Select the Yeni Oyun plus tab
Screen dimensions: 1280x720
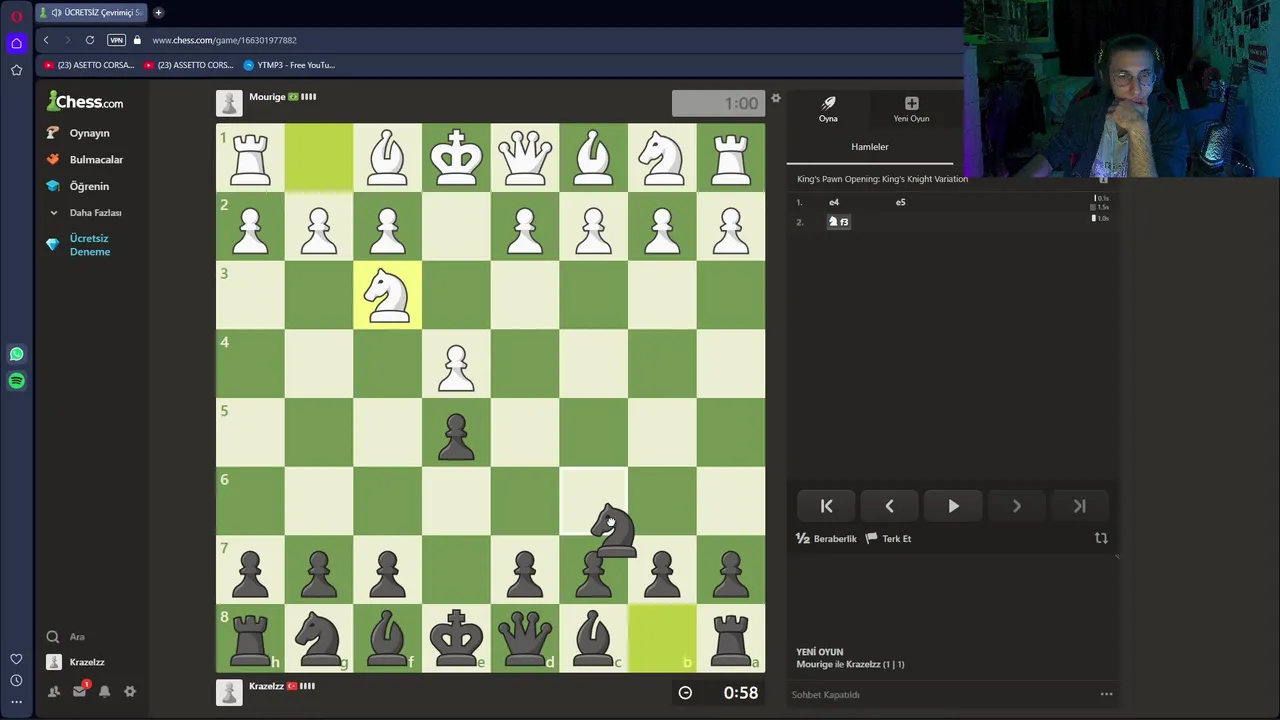pyautogui.click(x=911, y=109)
